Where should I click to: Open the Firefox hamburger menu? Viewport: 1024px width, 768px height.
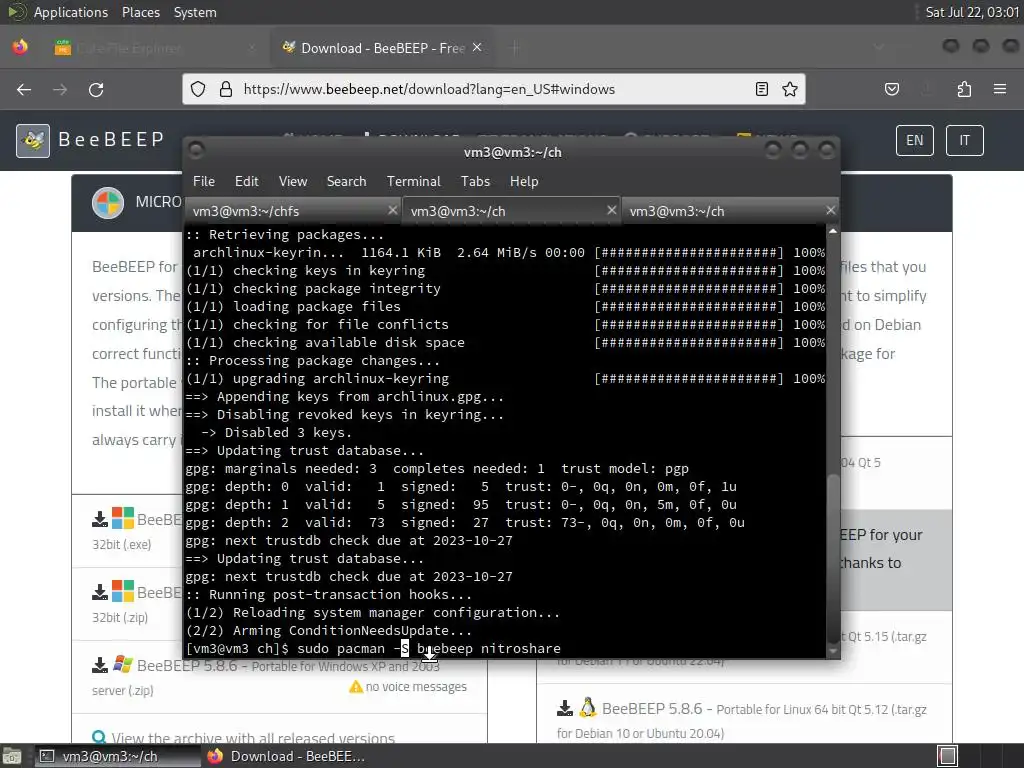click(x=1000, y=89)
